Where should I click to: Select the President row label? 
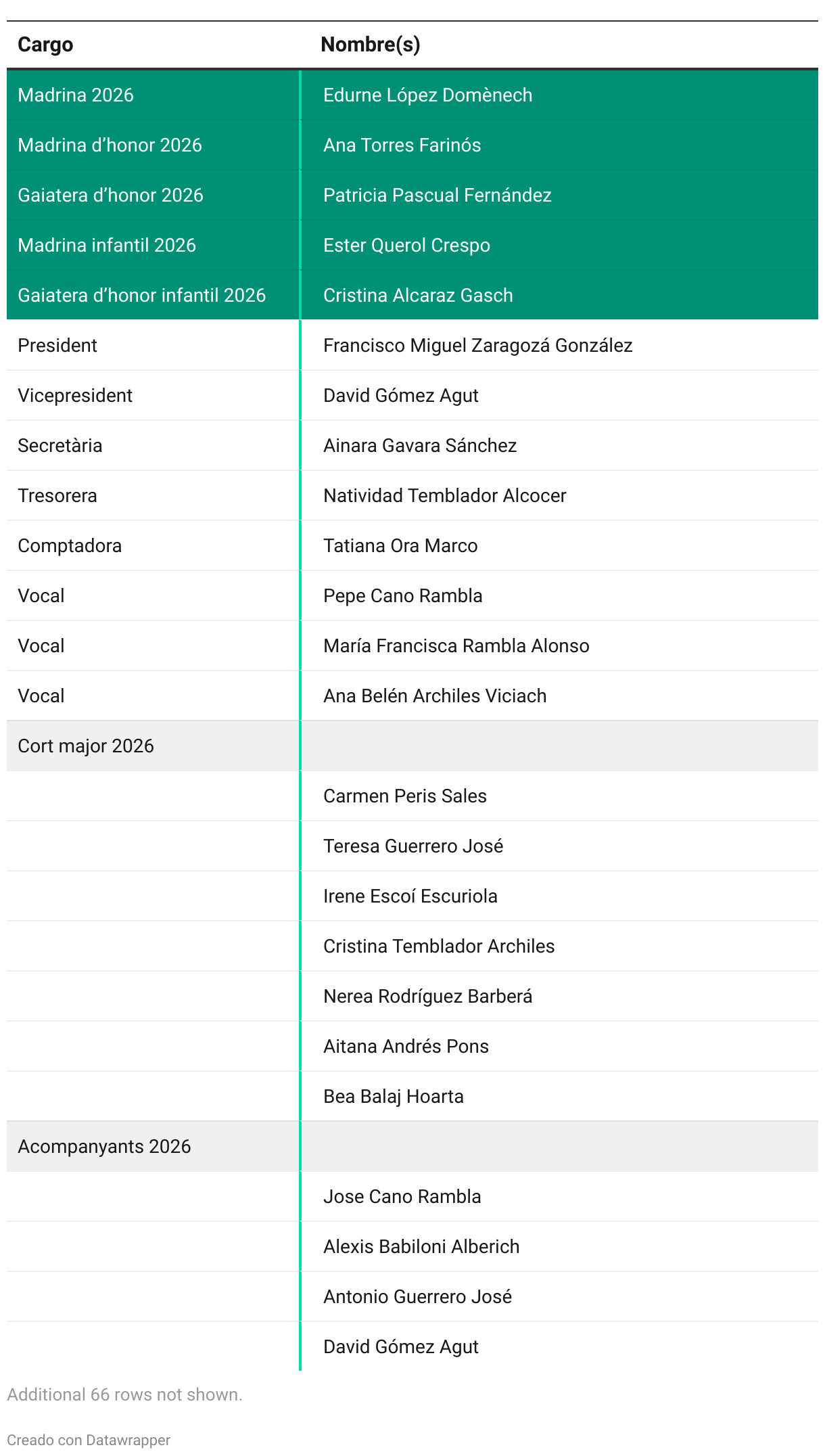(57, 345)
